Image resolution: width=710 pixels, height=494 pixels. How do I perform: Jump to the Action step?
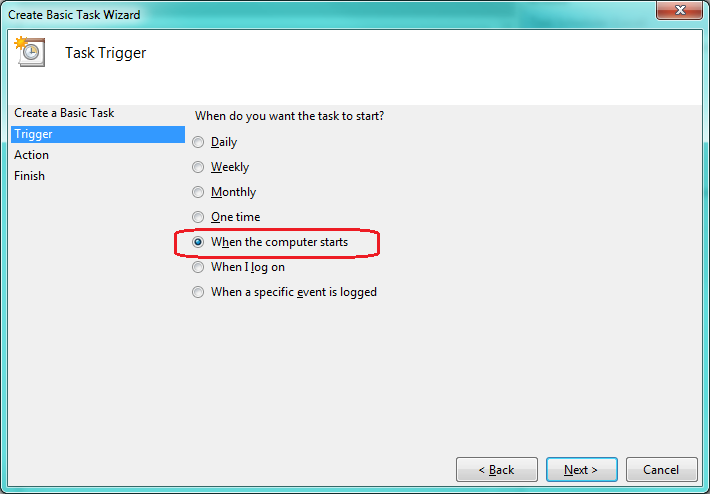tap(31, 155)
